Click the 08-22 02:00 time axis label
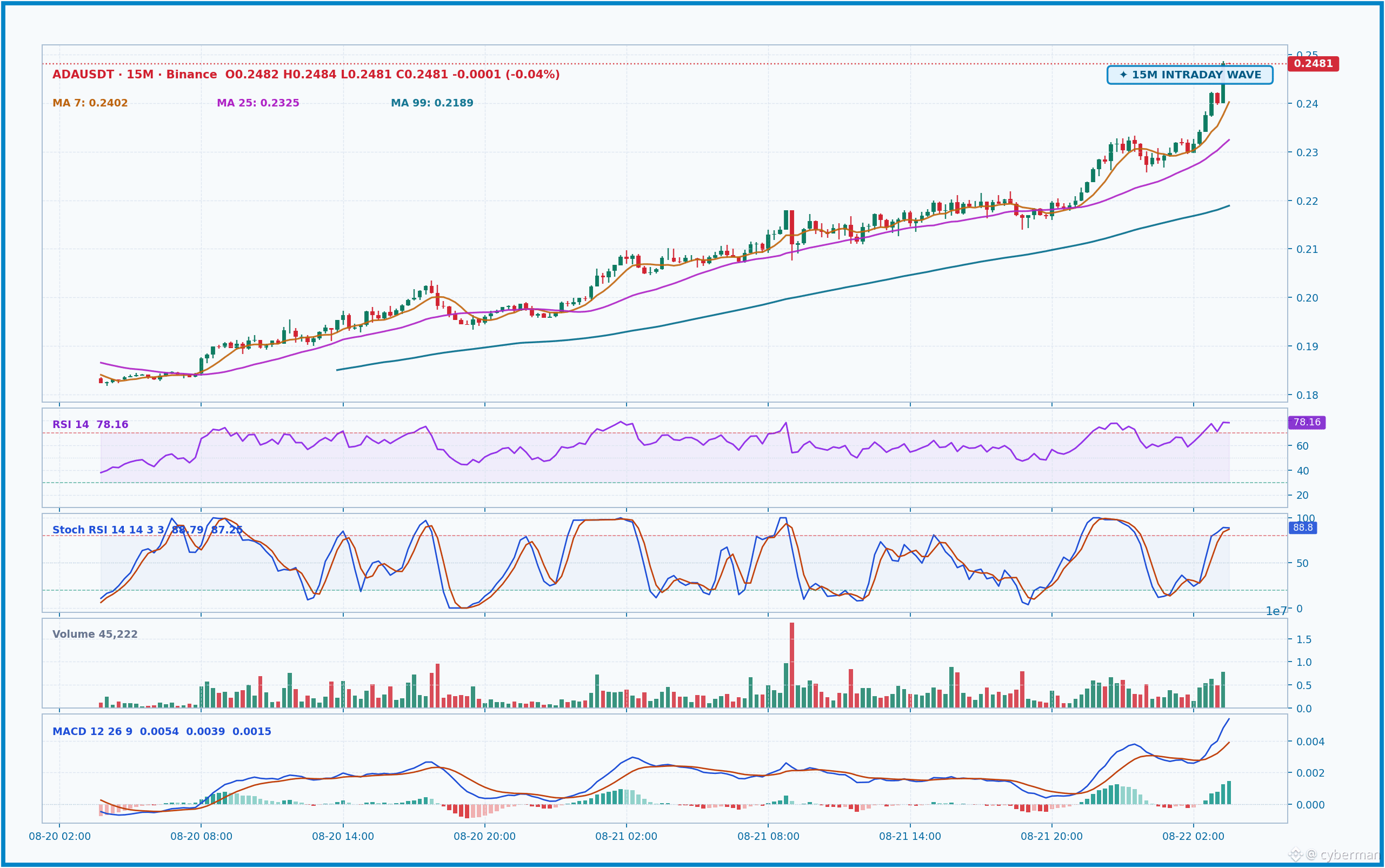The height and width of the screenshot is (868, 1385). 1194,837
